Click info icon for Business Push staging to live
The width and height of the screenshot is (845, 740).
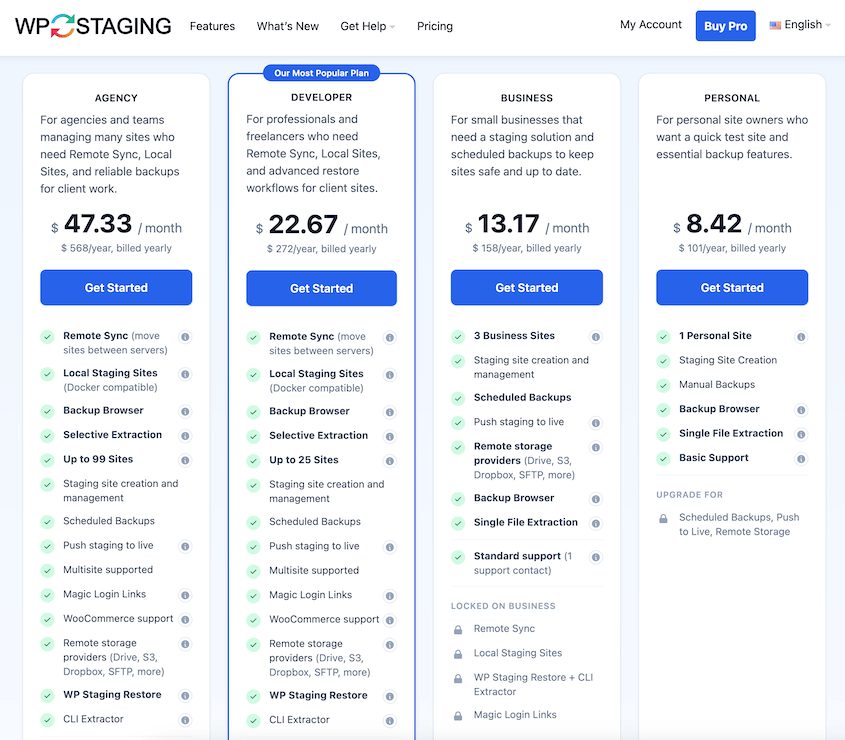595,423
